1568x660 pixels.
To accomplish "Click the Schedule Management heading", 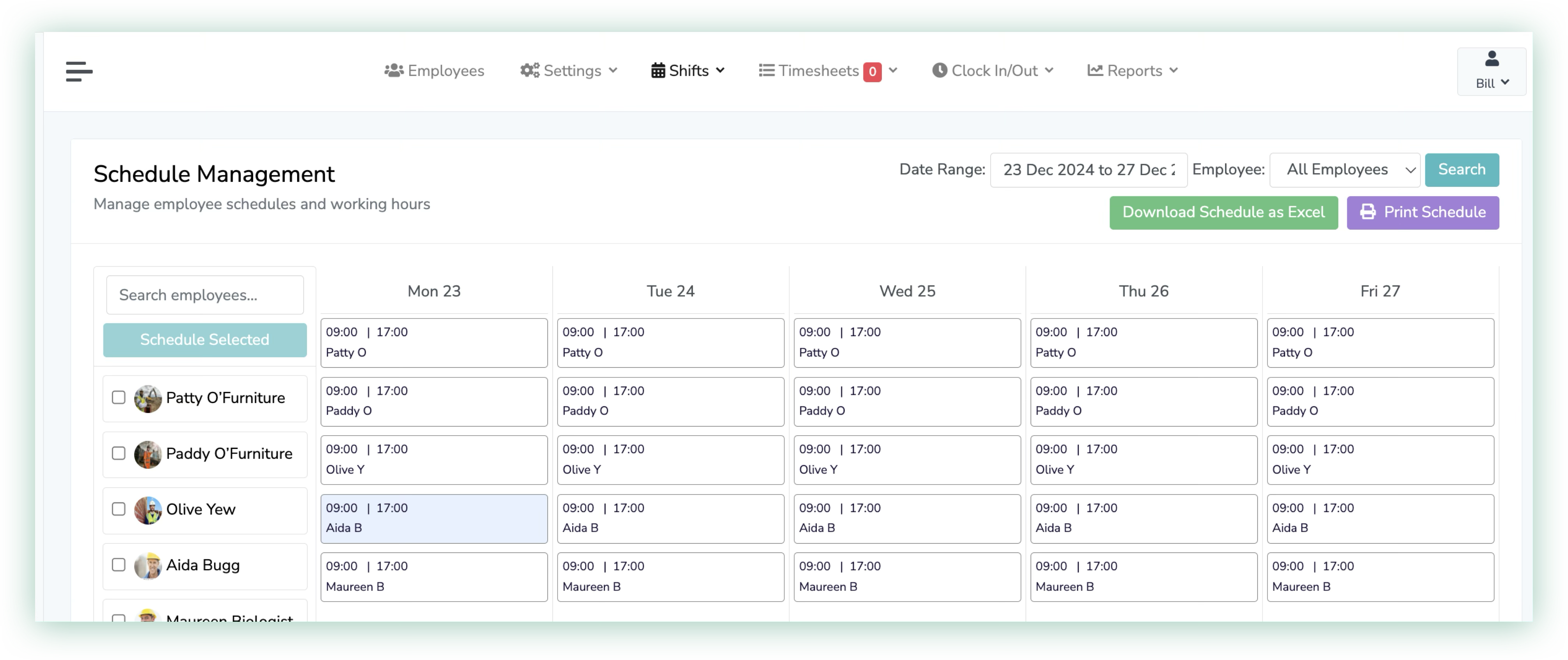I will click(x=214, y=174).
